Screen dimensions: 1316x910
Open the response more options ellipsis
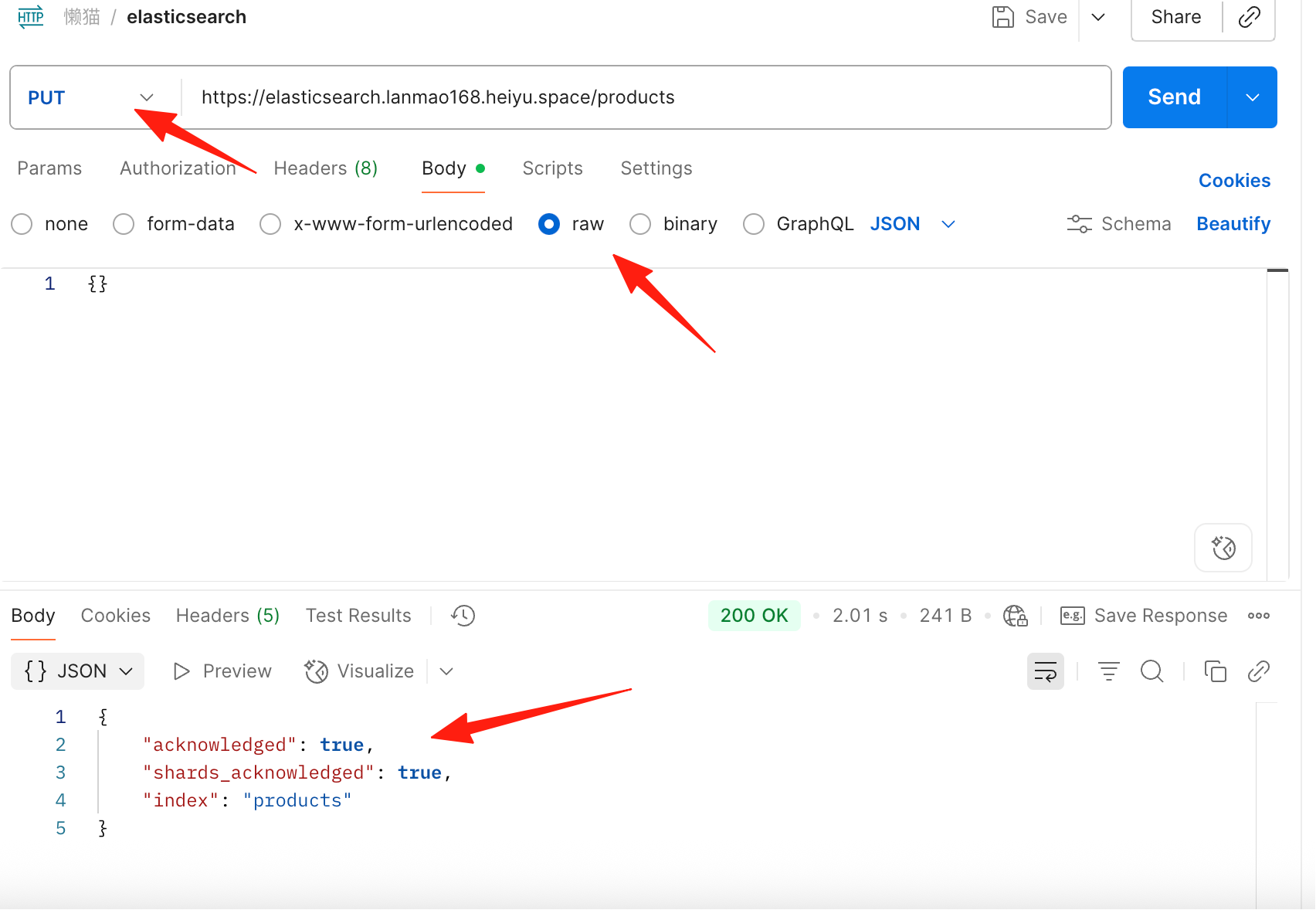coord(1259,616)
